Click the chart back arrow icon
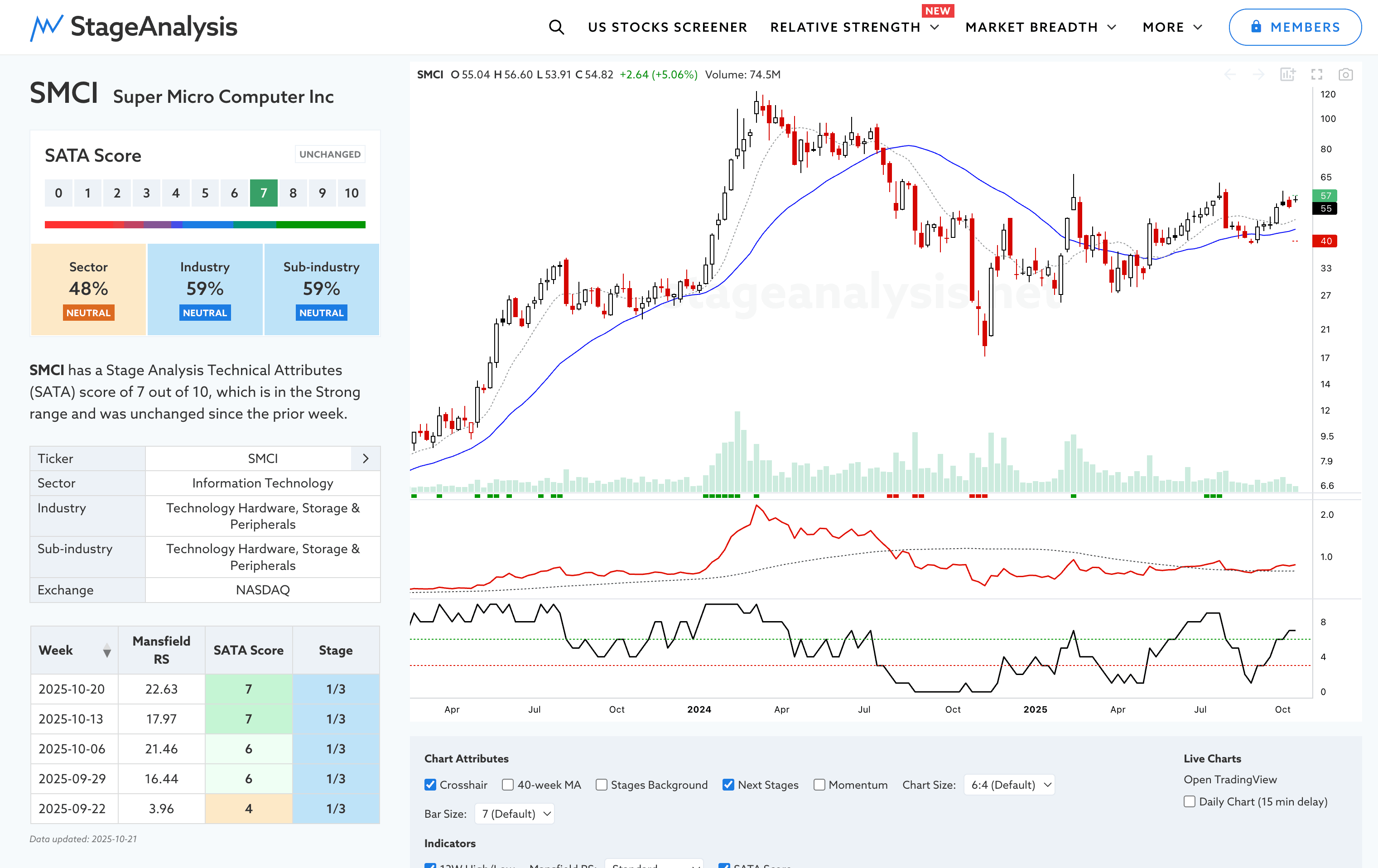The width and height of the screenshot is (1378, 868). pyautogui.click(x=1230, y=75)
